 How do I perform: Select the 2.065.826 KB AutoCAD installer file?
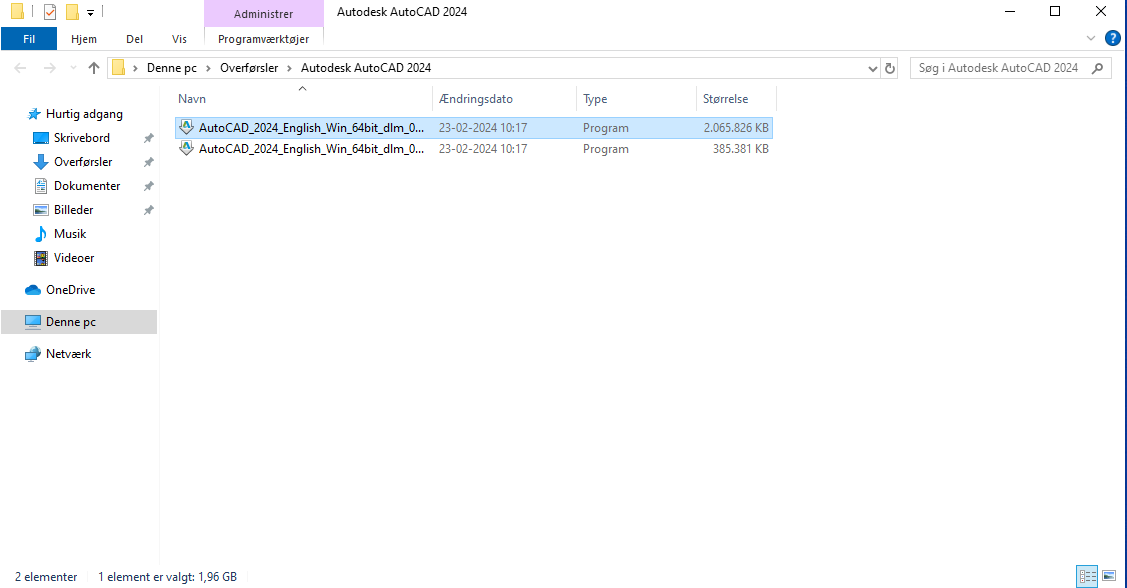pos(474,128)
